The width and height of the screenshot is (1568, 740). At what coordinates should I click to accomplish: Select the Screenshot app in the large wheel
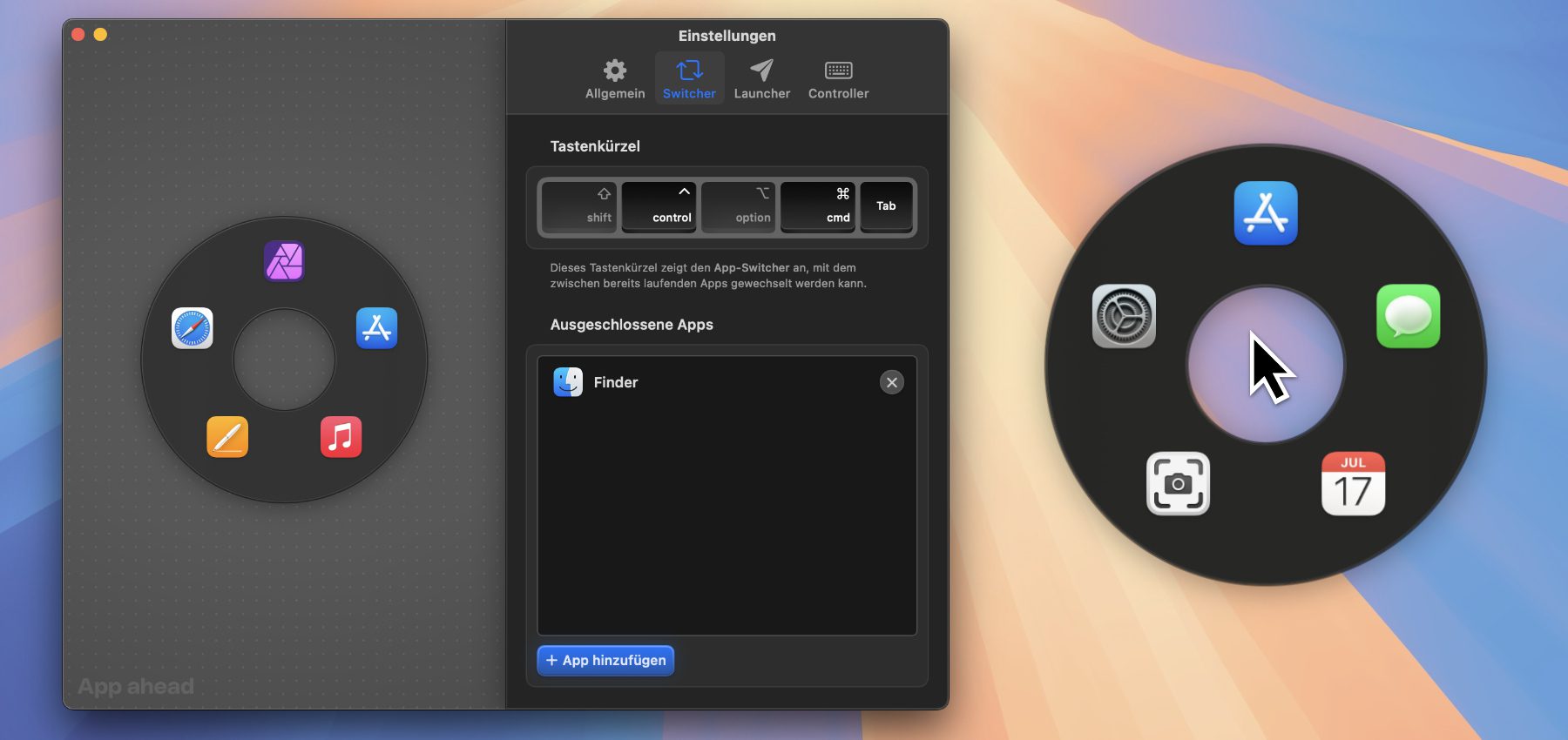(1178, 483)
